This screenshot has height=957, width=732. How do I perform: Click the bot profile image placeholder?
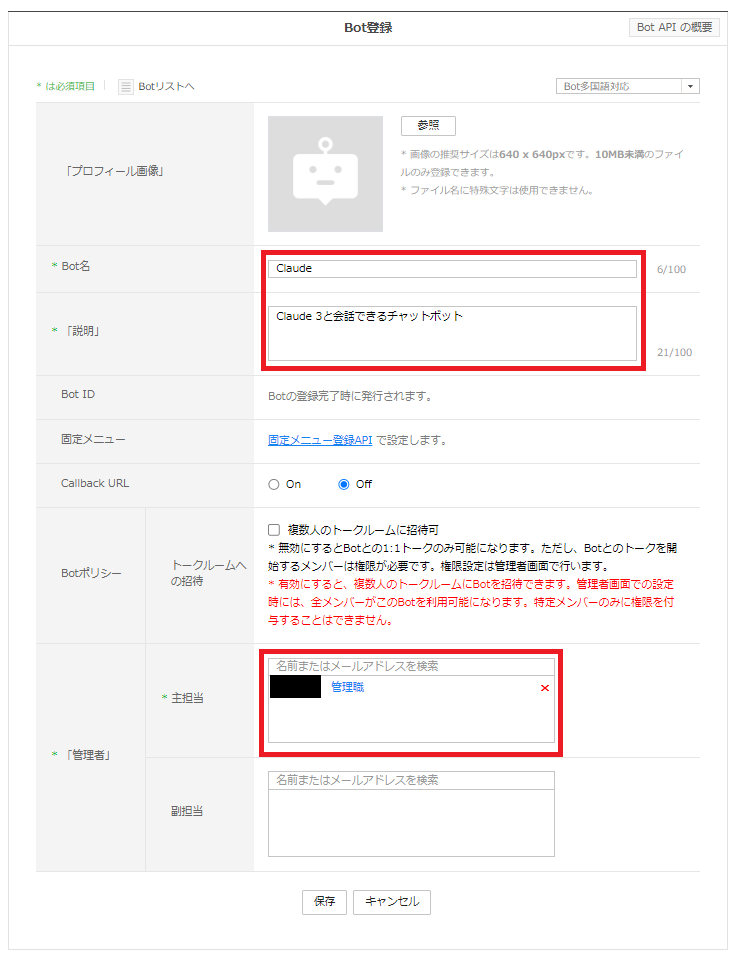tap(325, 174)
